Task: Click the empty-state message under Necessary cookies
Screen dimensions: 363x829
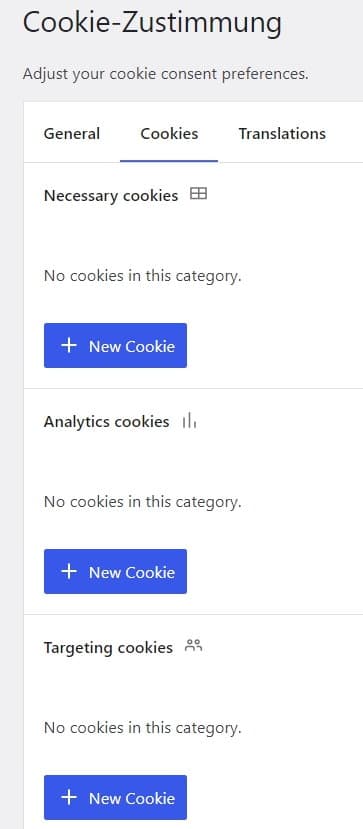Action: coord(143,275)
